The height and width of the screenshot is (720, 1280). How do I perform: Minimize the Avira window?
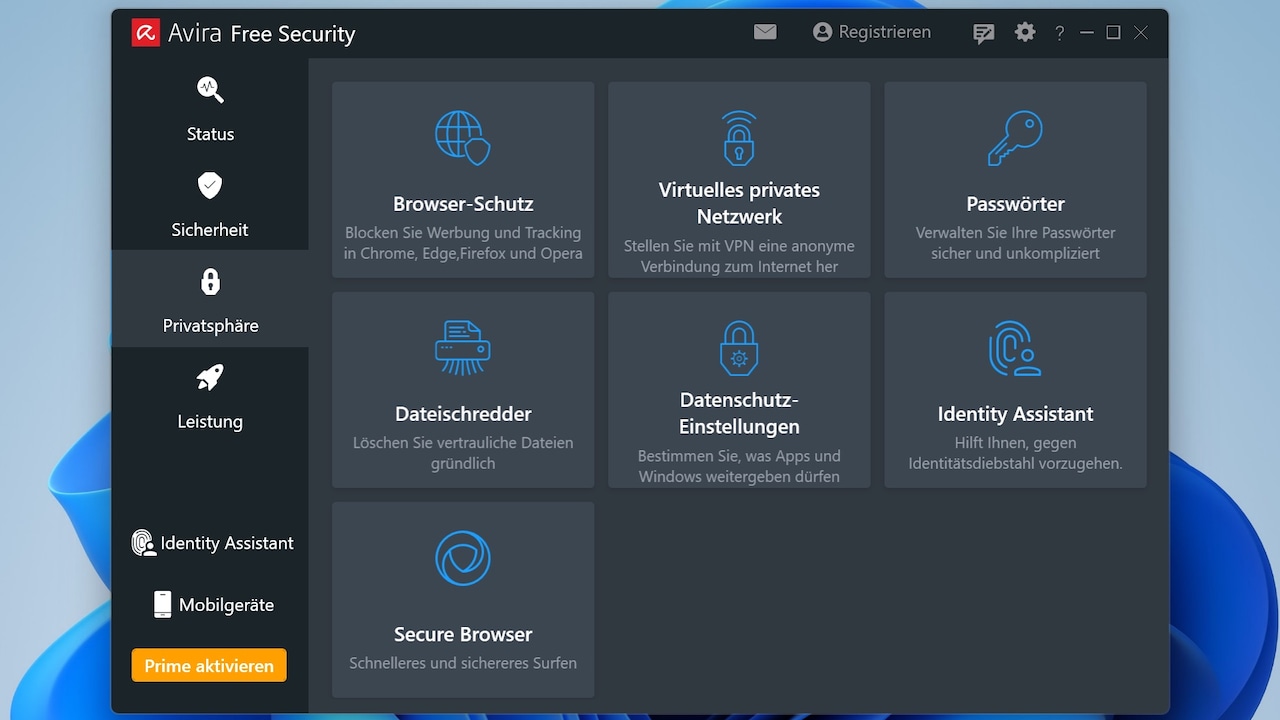(1087, 33)
